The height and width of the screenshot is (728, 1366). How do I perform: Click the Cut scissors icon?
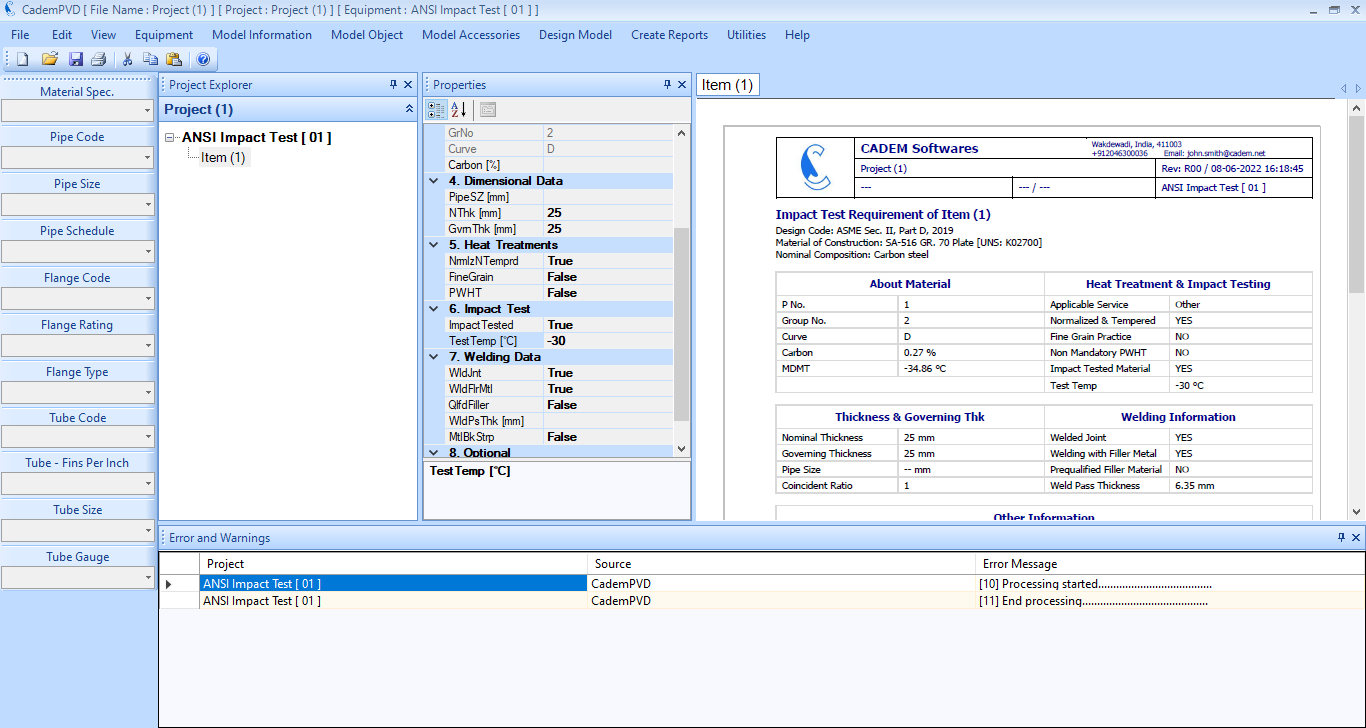[x=128, y=60]
